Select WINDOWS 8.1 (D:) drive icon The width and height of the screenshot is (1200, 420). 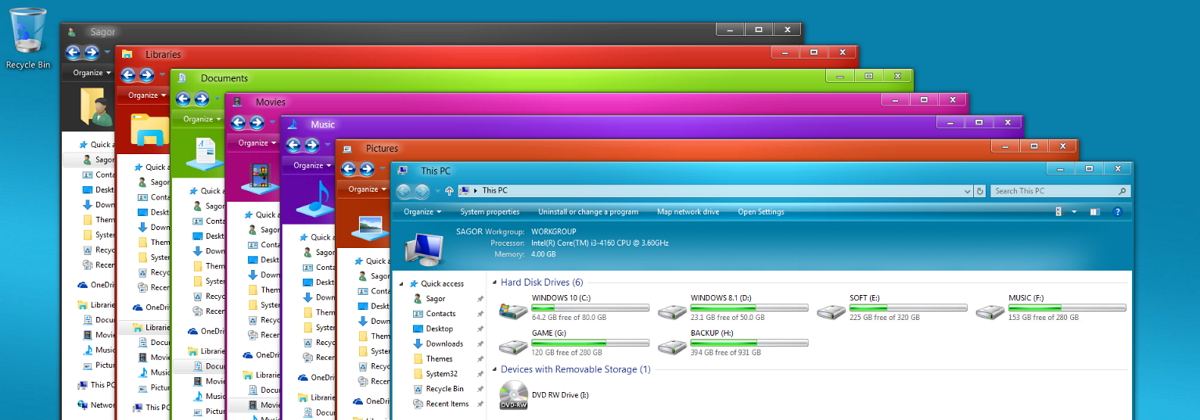coord(672,311)
